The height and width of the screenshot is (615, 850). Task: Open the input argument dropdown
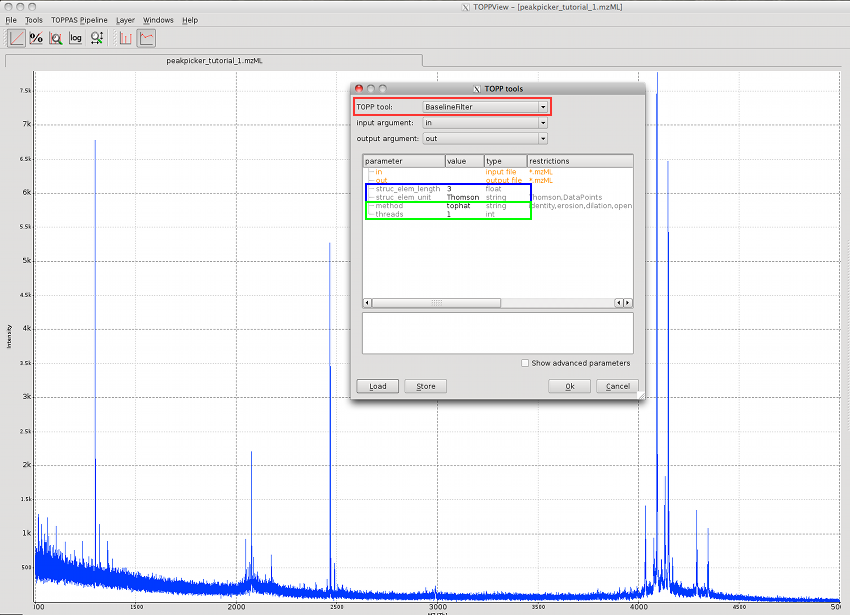tap(485, 122)
